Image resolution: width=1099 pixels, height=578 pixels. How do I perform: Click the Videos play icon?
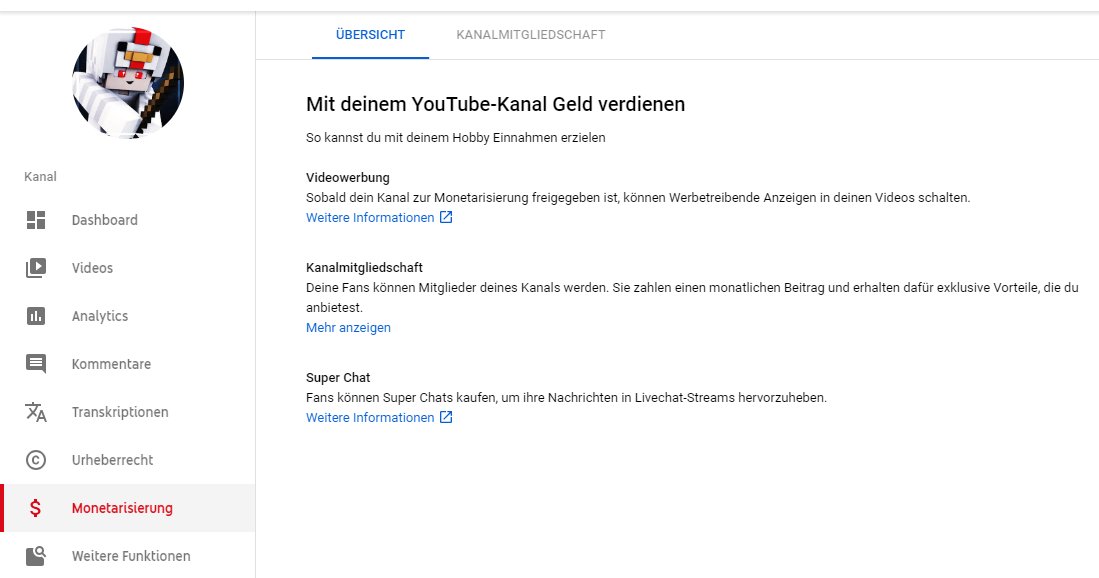36,268
